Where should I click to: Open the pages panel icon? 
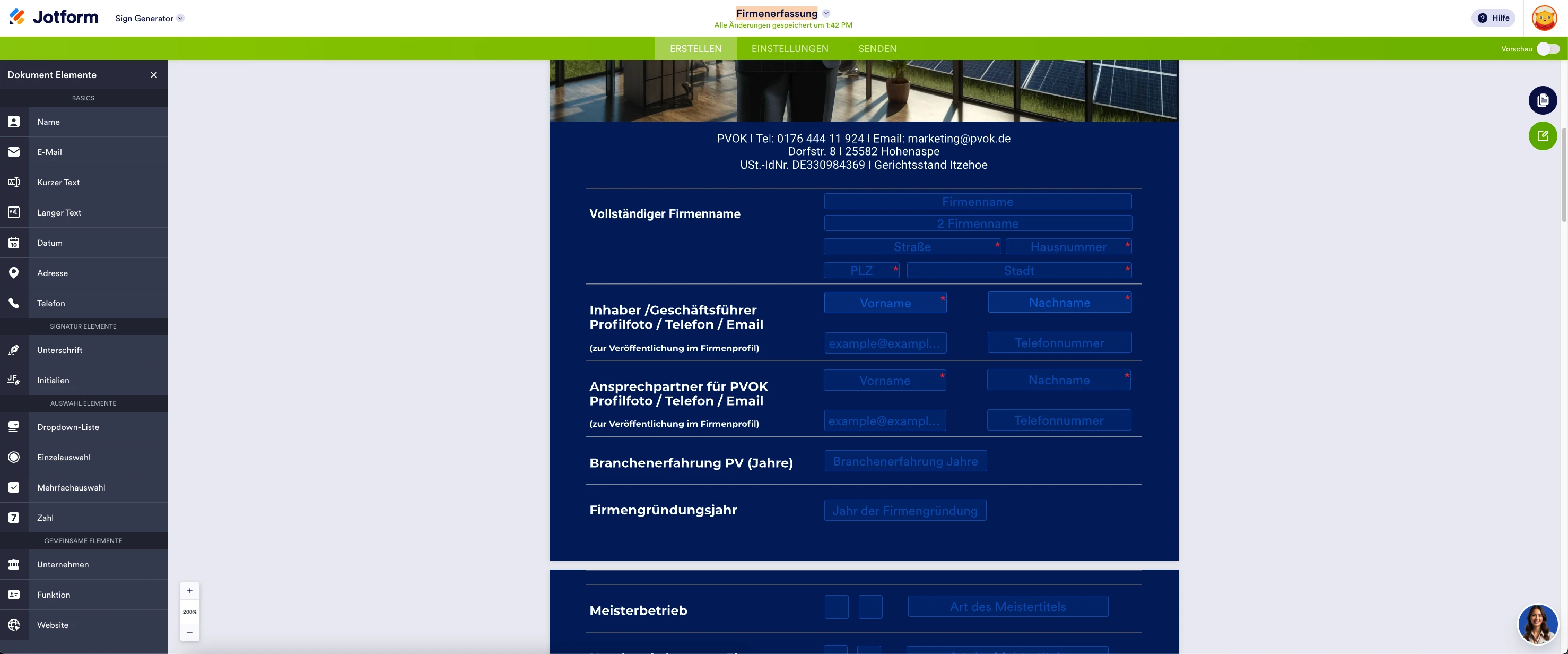click(1543, 100)
